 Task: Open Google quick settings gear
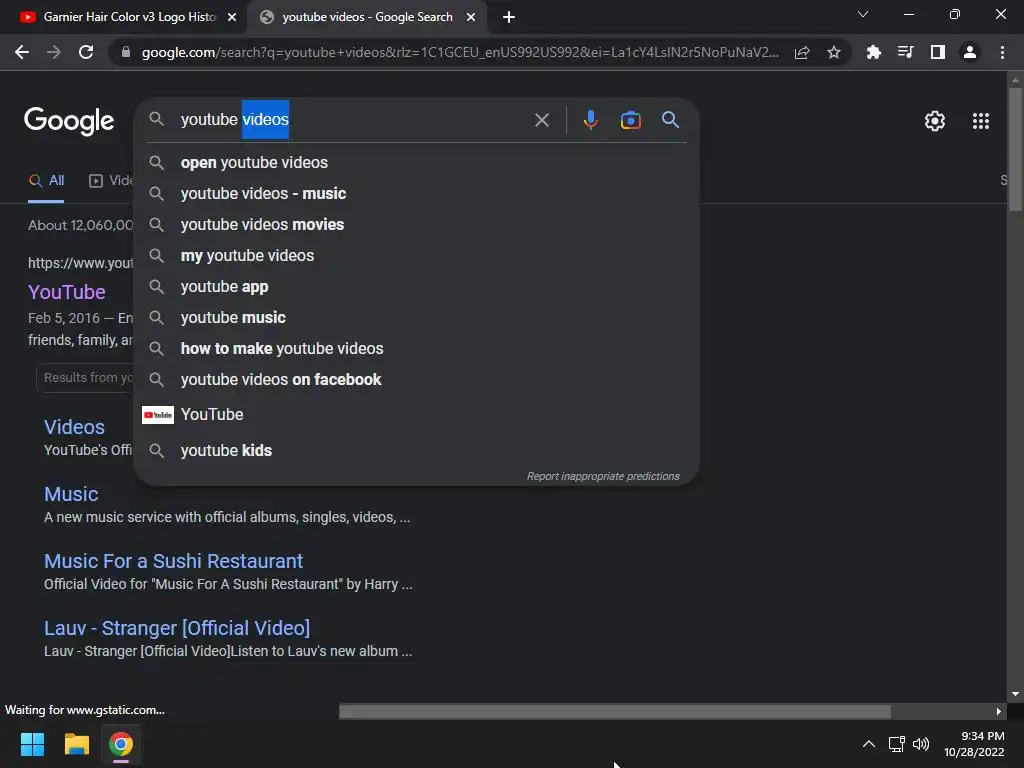tap(935, 121)
